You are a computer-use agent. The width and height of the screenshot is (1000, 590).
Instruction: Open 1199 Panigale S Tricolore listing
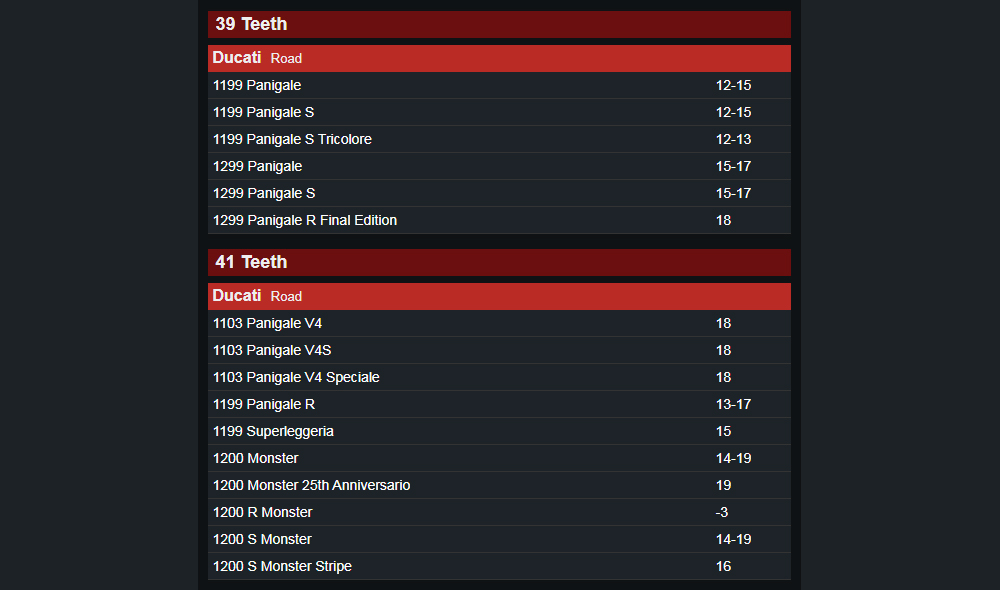(499, 139)
